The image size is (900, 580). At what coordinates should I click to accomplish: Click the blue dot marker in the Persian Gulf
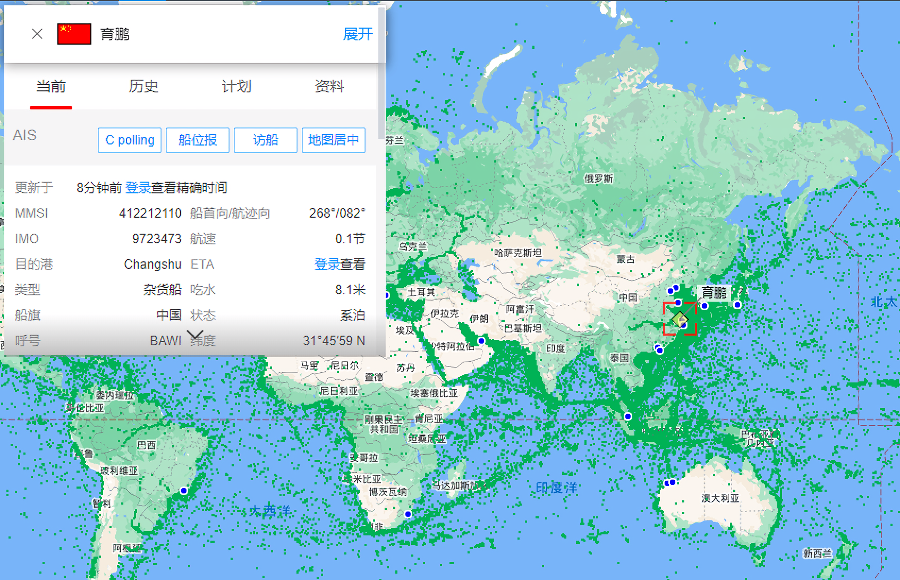480,341
